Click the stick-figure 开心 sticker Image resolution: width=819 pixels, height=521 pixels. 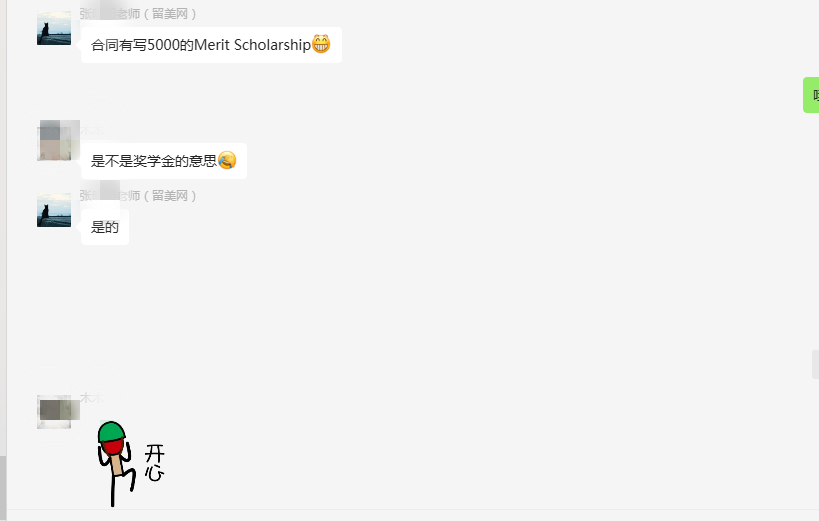(x=131, y=464)
